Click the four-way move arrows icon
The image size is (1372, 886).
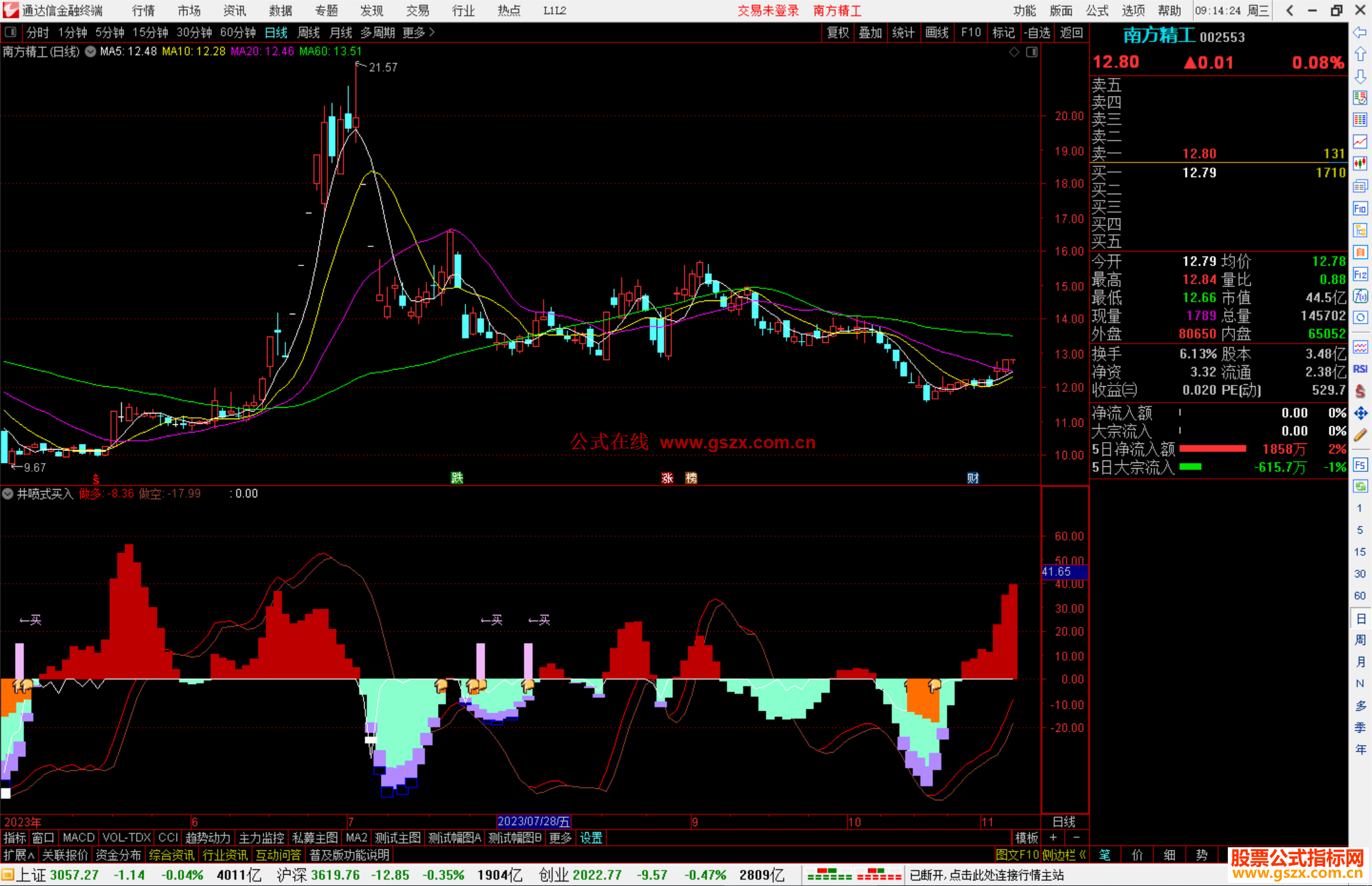(1360, 413)
